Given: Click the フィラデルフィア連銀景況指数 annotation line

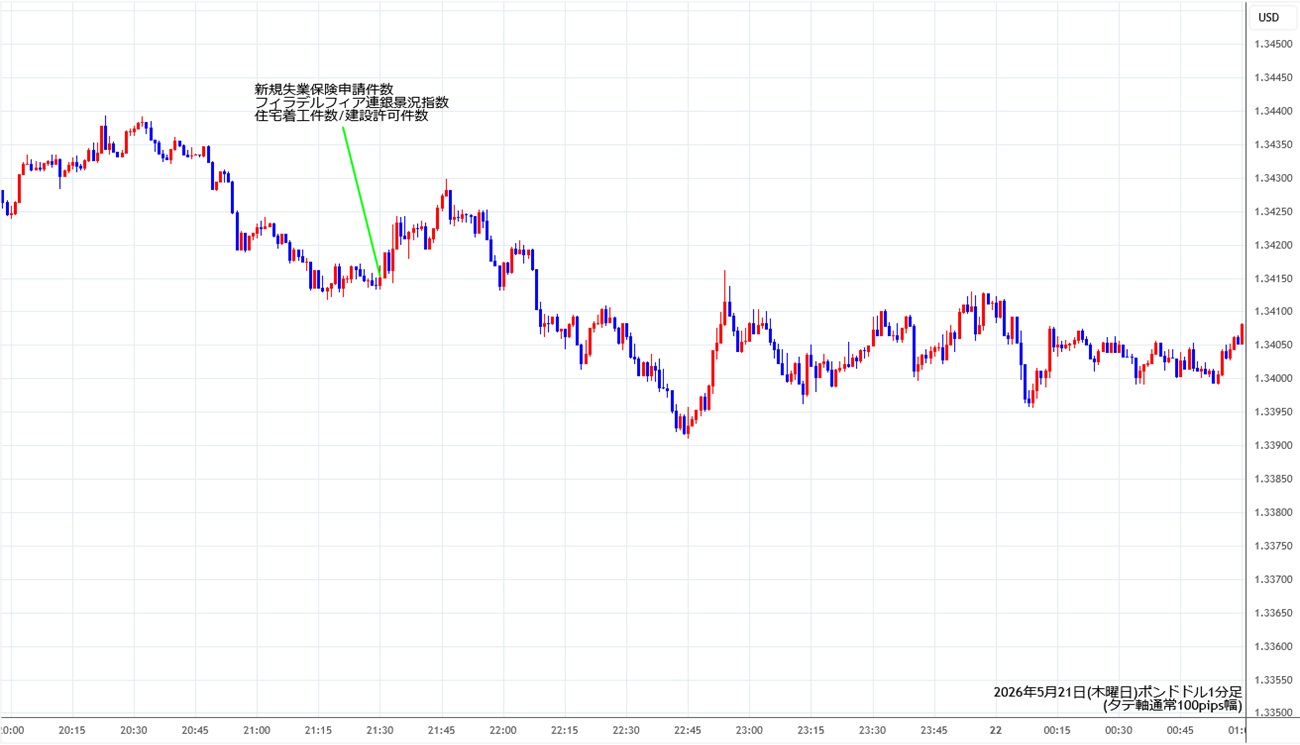Looking at the screenshot, I should click(x=352, y=103).
